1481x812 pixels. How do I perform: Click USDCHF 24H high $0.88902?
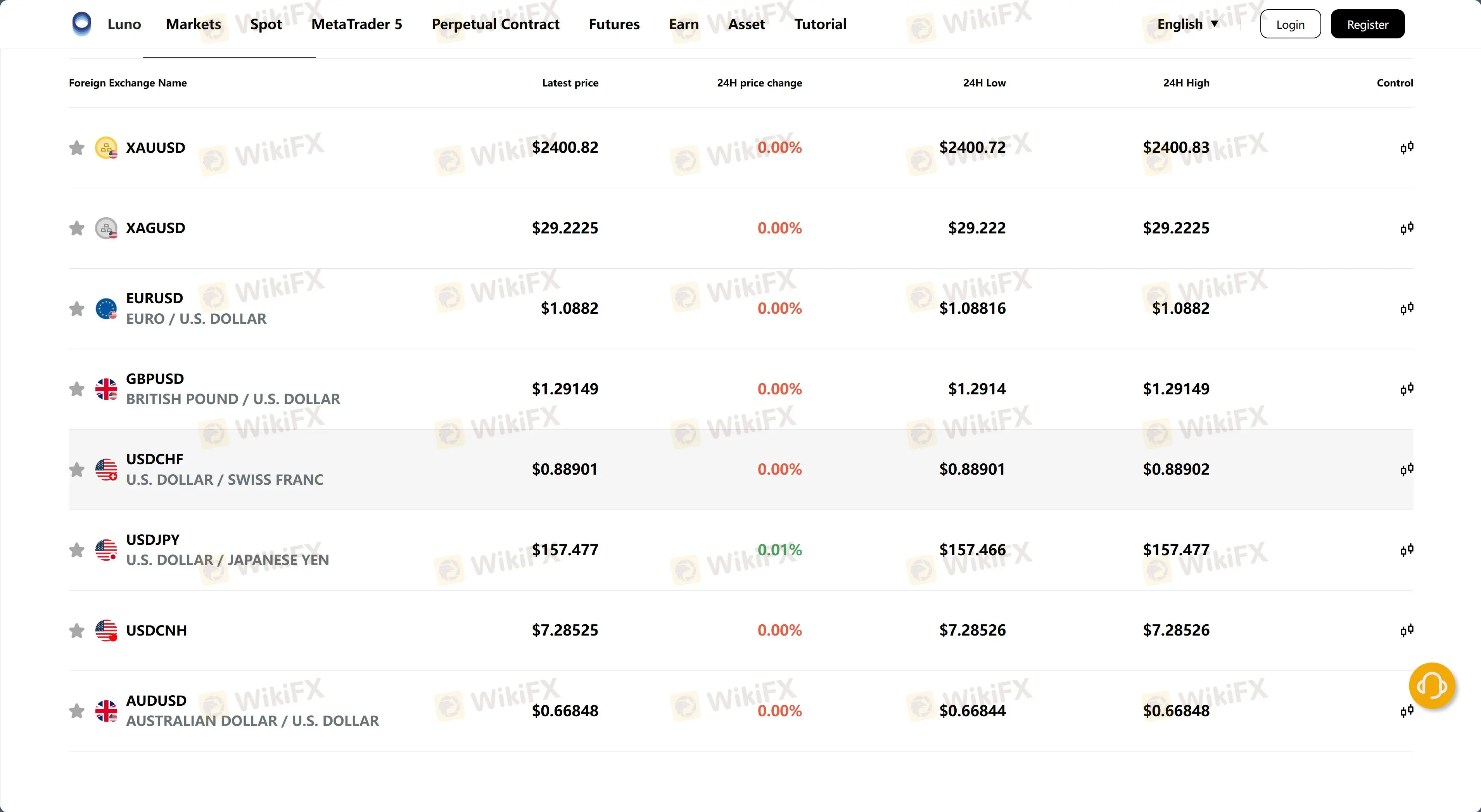[1176, 470]
